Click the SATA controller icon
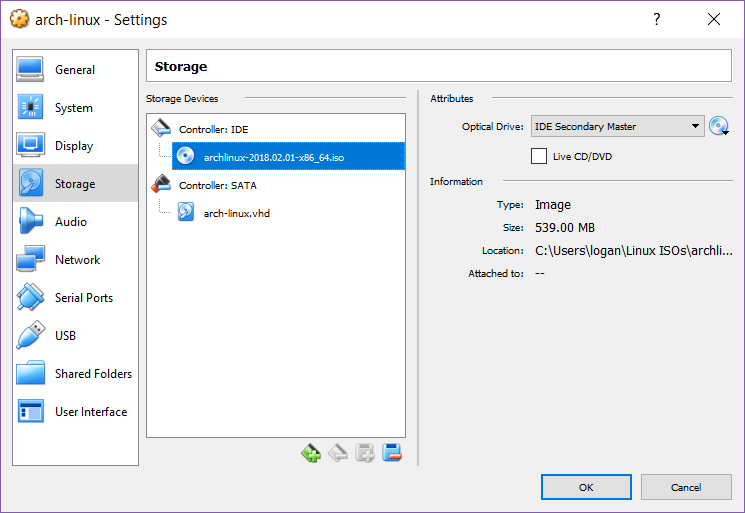 point(161,184)
